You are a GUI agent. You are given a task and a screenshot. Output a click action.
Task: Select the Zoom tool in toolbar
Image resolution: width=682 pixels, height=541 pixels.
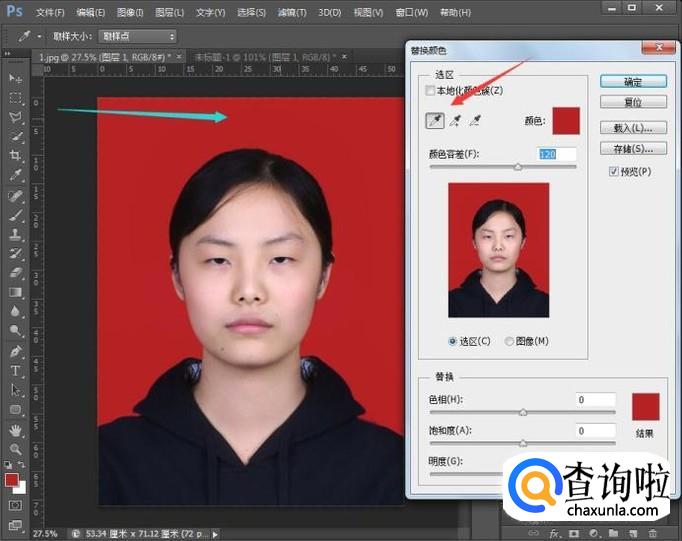tap(16, 449)
